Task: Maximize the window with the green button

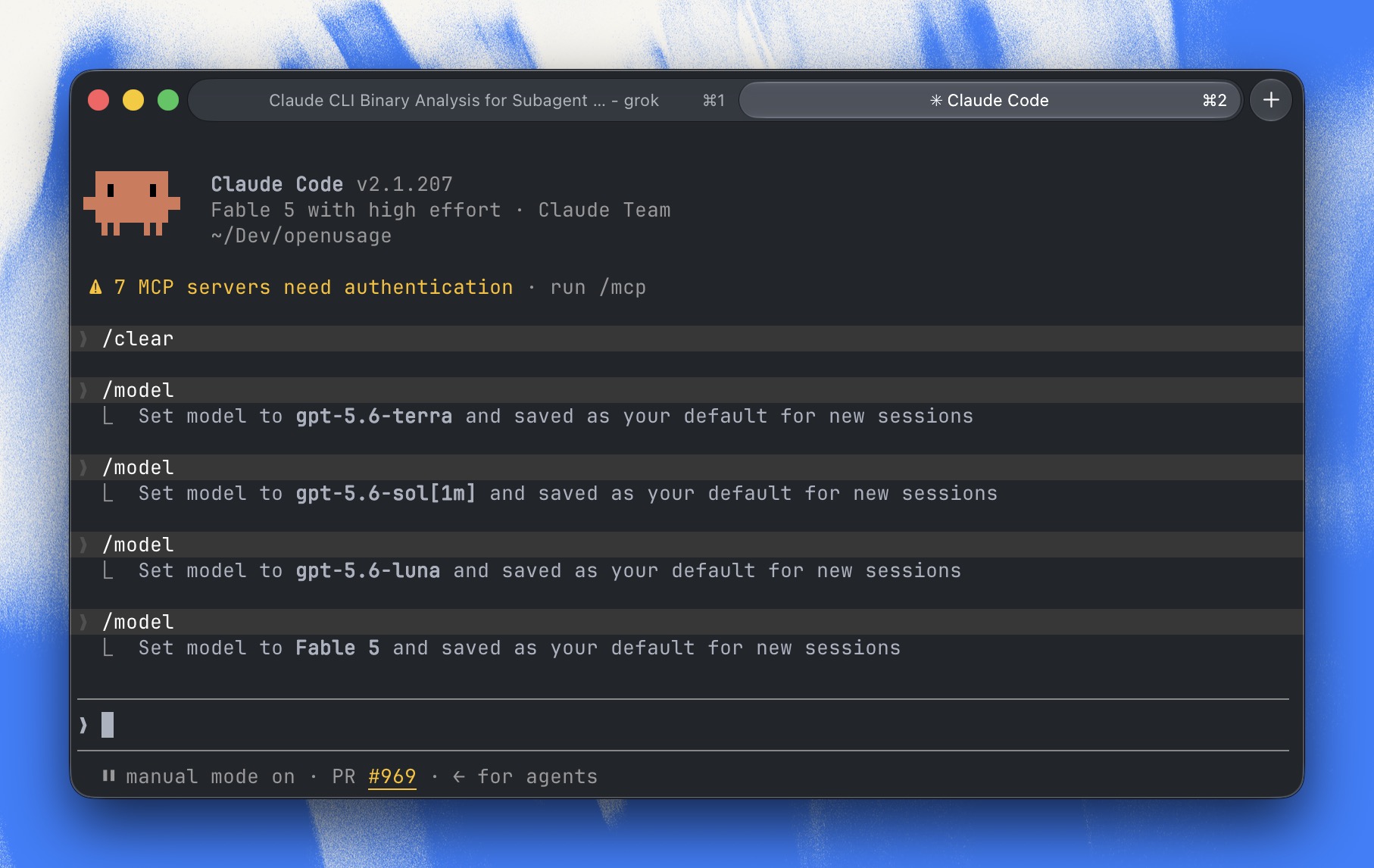Action: coord(168,100)
